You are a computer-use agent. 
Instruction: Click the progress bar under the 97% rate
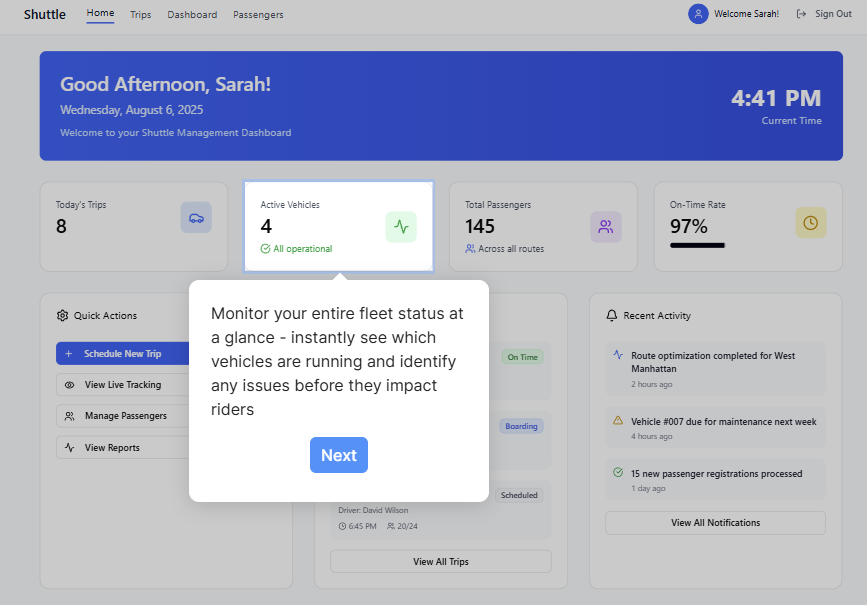(x=696, y=245)
